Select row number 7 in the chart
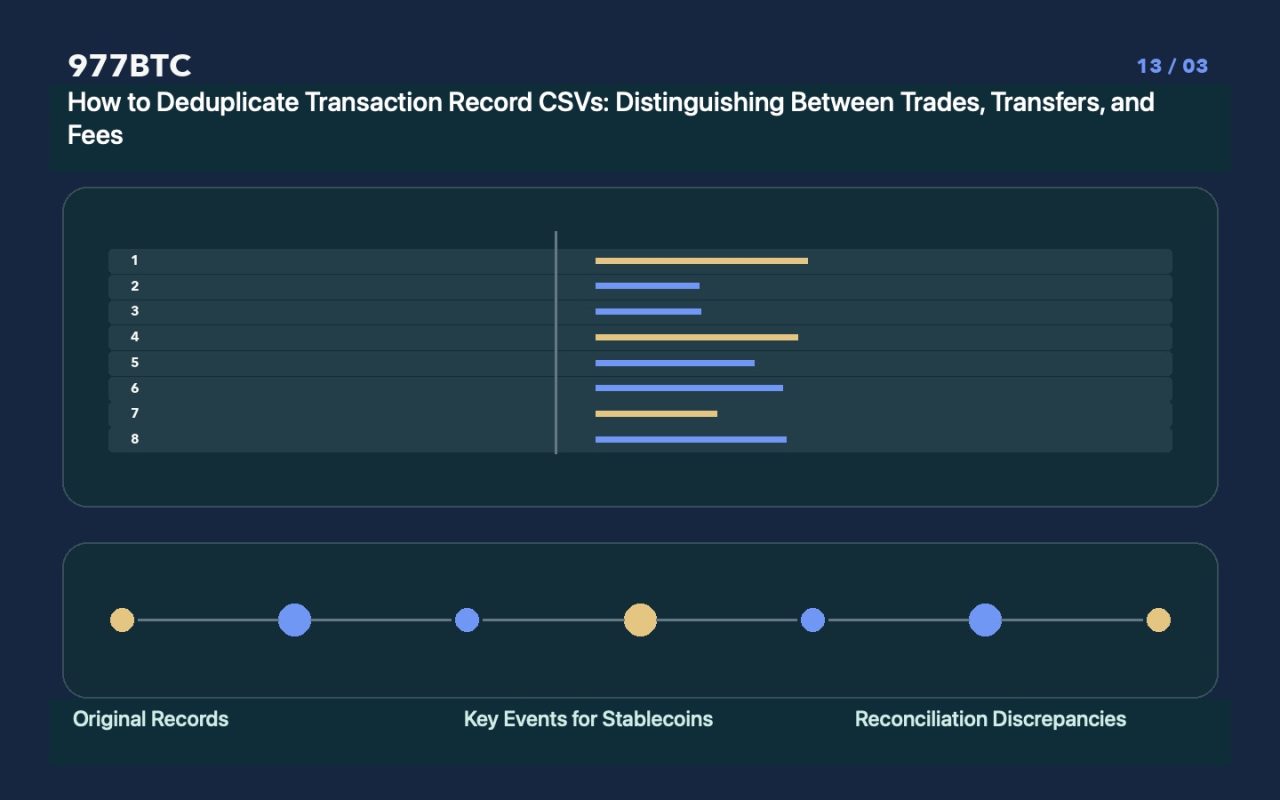 [640, 414]
